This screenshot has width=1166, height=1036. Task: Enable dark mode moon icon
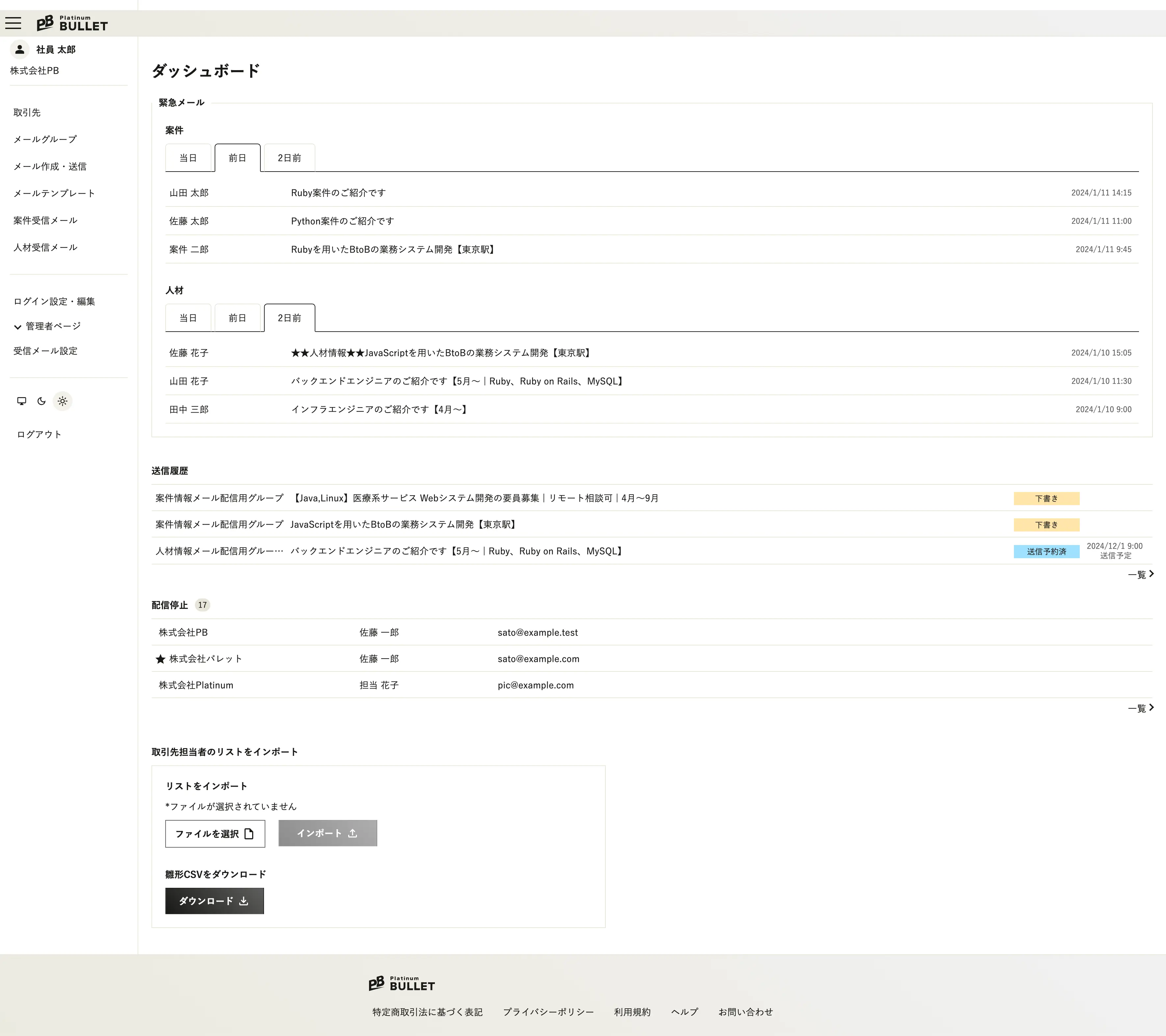[41, 401]
